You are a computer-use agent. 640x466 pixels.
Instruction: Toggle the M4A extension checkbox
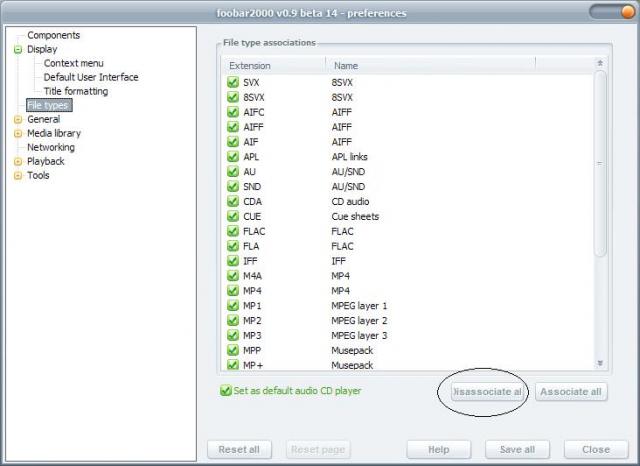pyautogui.click(x=233, y=275)
